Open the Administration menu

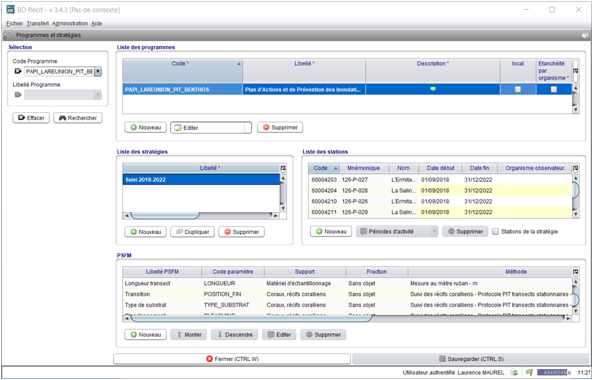70,23
